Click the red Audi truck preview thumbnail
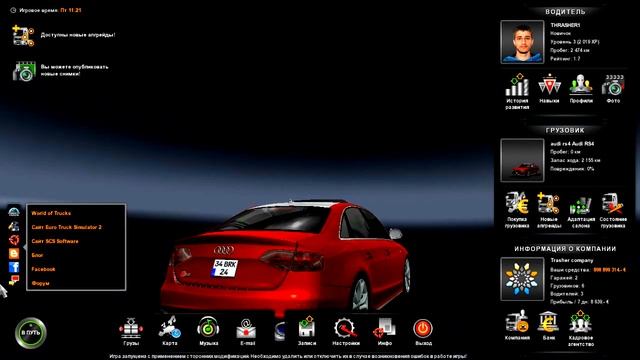 coord(522,160)
